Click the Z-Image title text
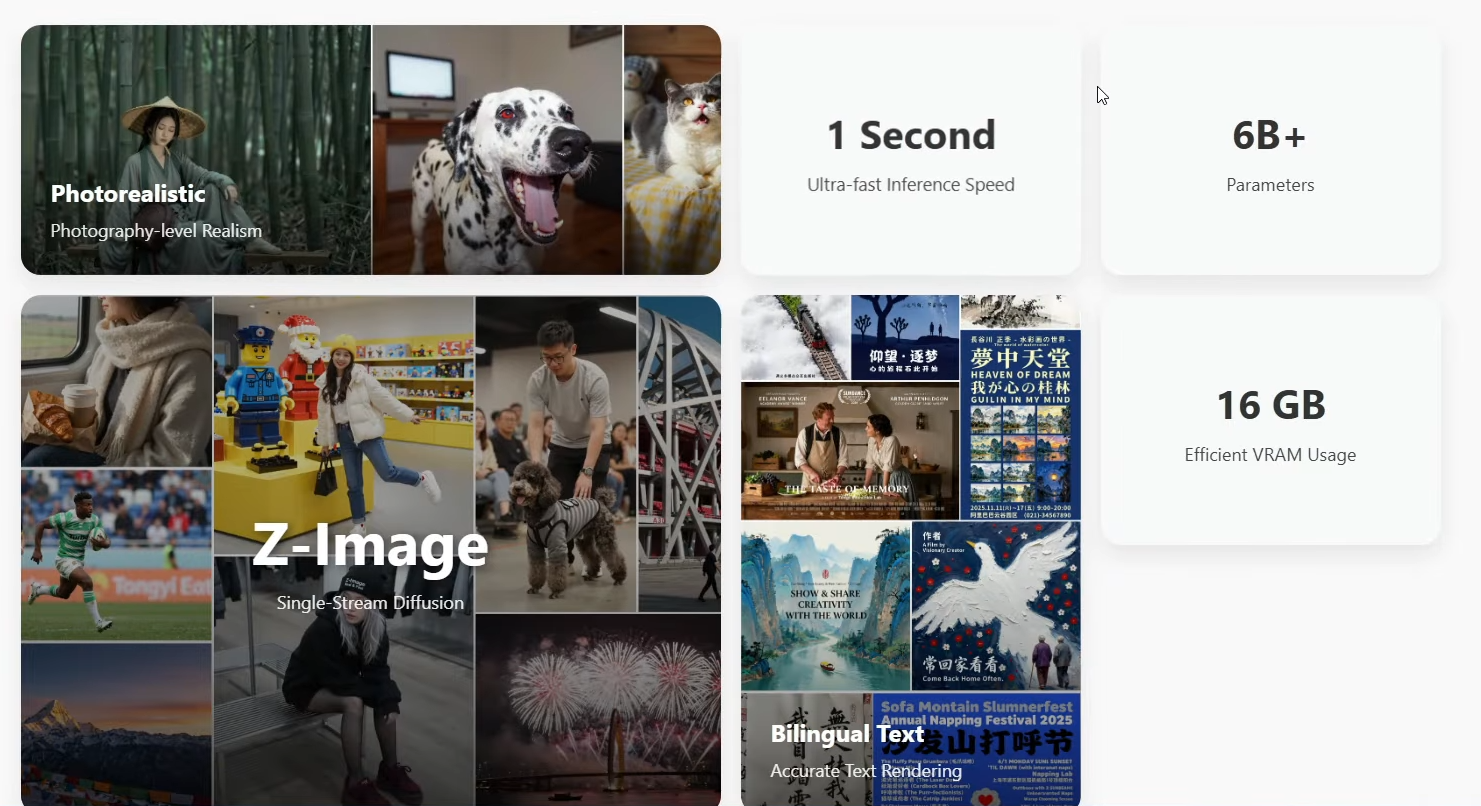This screenshot has height=806, width=1481. [x=370, y=546]
